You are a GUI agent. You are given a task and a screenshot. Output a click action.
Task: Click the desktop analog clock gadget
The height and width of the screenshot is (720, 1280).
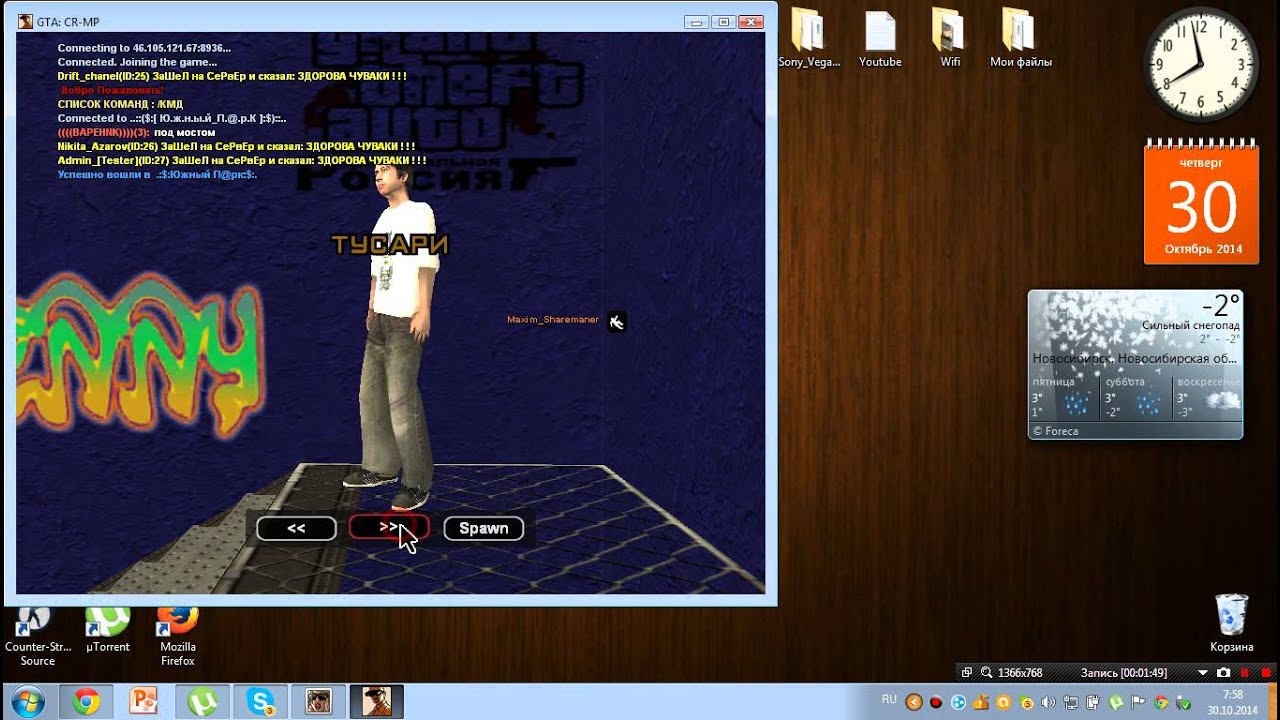click(1200, 64)
